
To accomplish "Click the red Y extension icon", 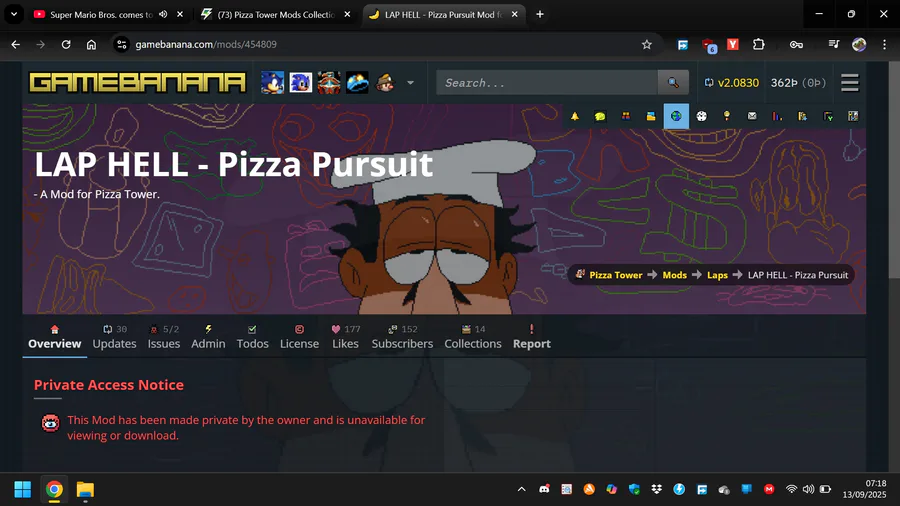I will [733, 44].
